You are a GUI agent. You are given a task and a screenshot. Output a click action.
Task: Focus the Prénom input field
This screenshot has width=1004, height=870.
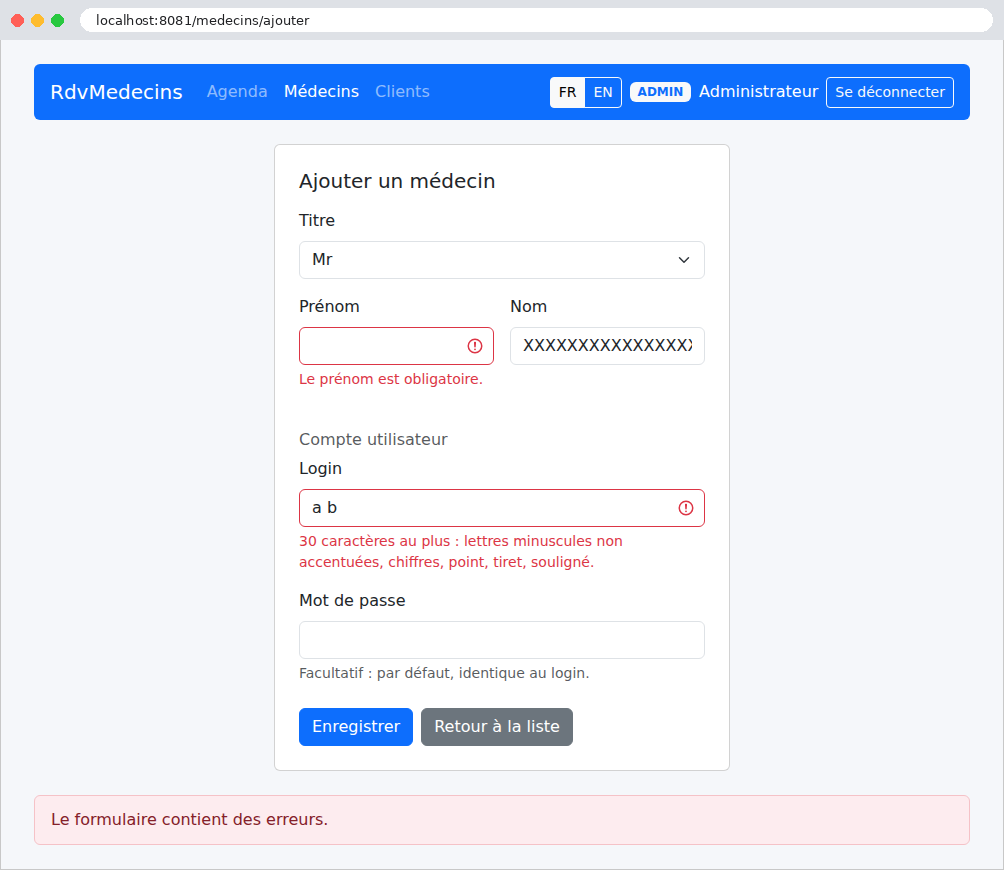396,346
